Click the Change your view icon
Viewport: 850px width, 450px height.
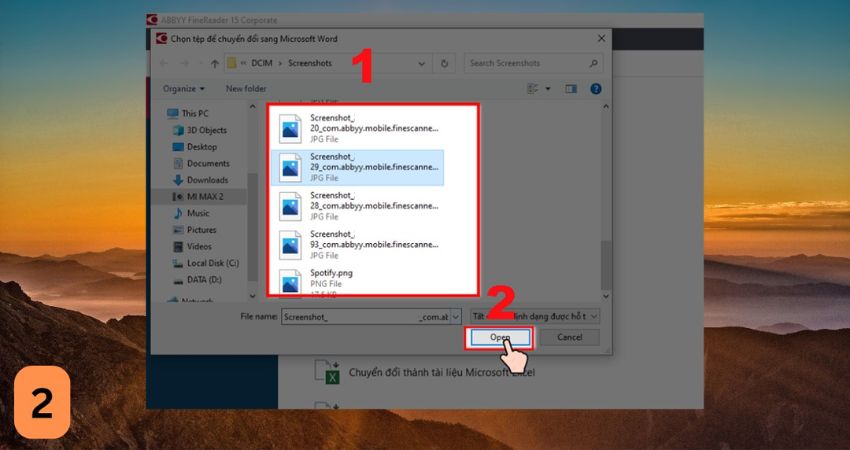[532, 88]
